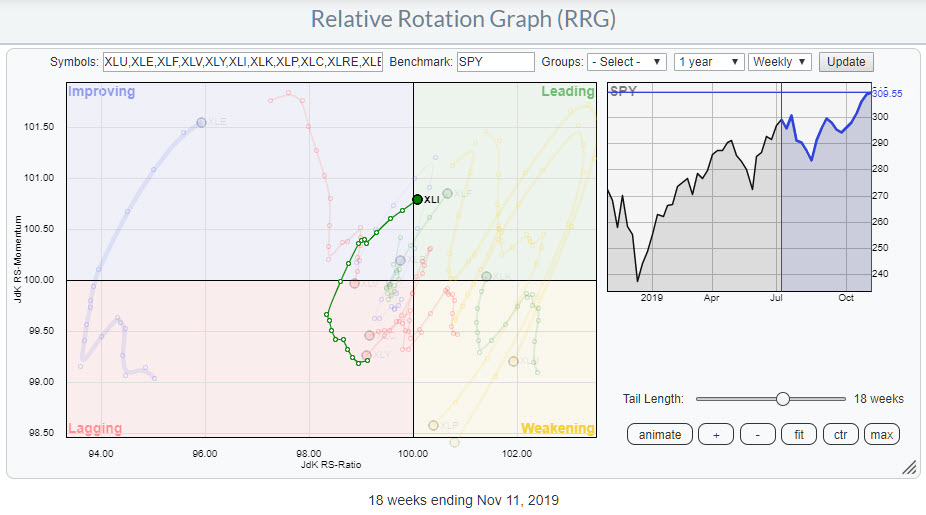The image size is (926, 515).
Task: Open the 1 year period dropdown
Action: 709,62
